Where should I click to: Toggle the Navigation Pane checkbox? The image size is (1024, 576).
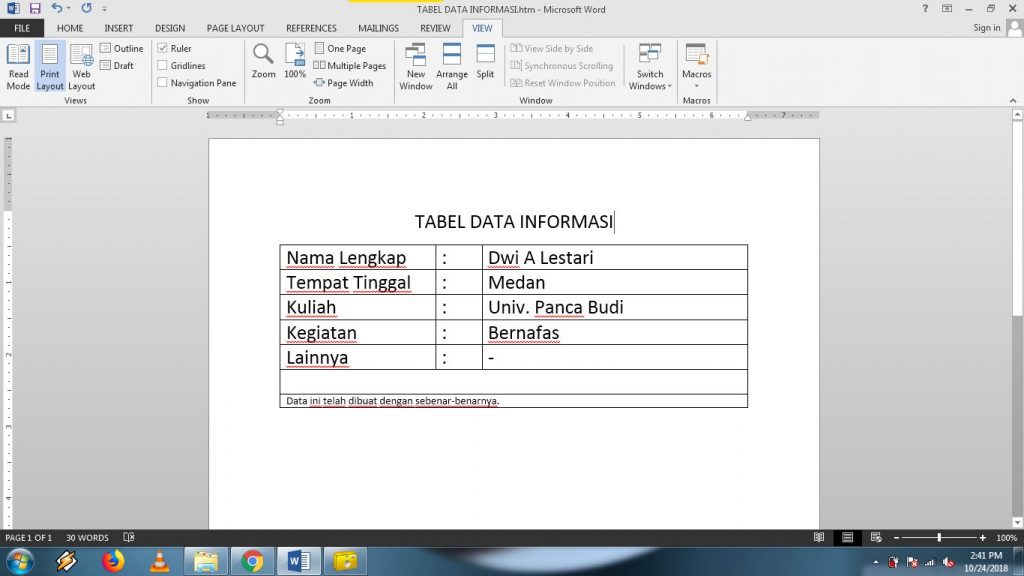(x=163, y=83)
